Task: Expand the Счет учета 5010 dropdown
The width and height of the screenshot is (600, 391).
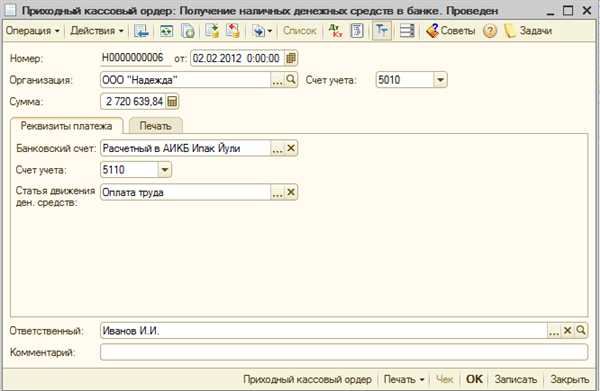Action: [440, 80]
